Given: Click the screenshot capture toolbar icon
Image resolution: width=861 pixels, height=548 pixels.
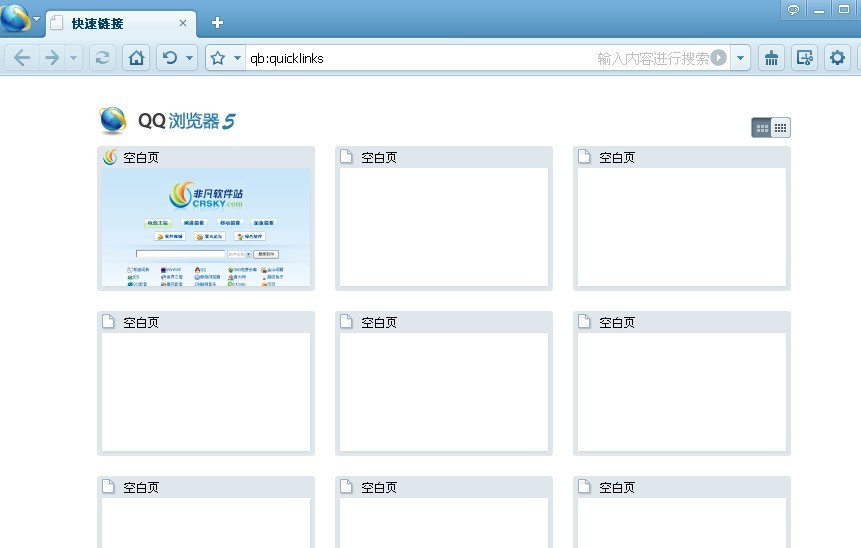Looking at the screenshot, I should tap(804, 58).
